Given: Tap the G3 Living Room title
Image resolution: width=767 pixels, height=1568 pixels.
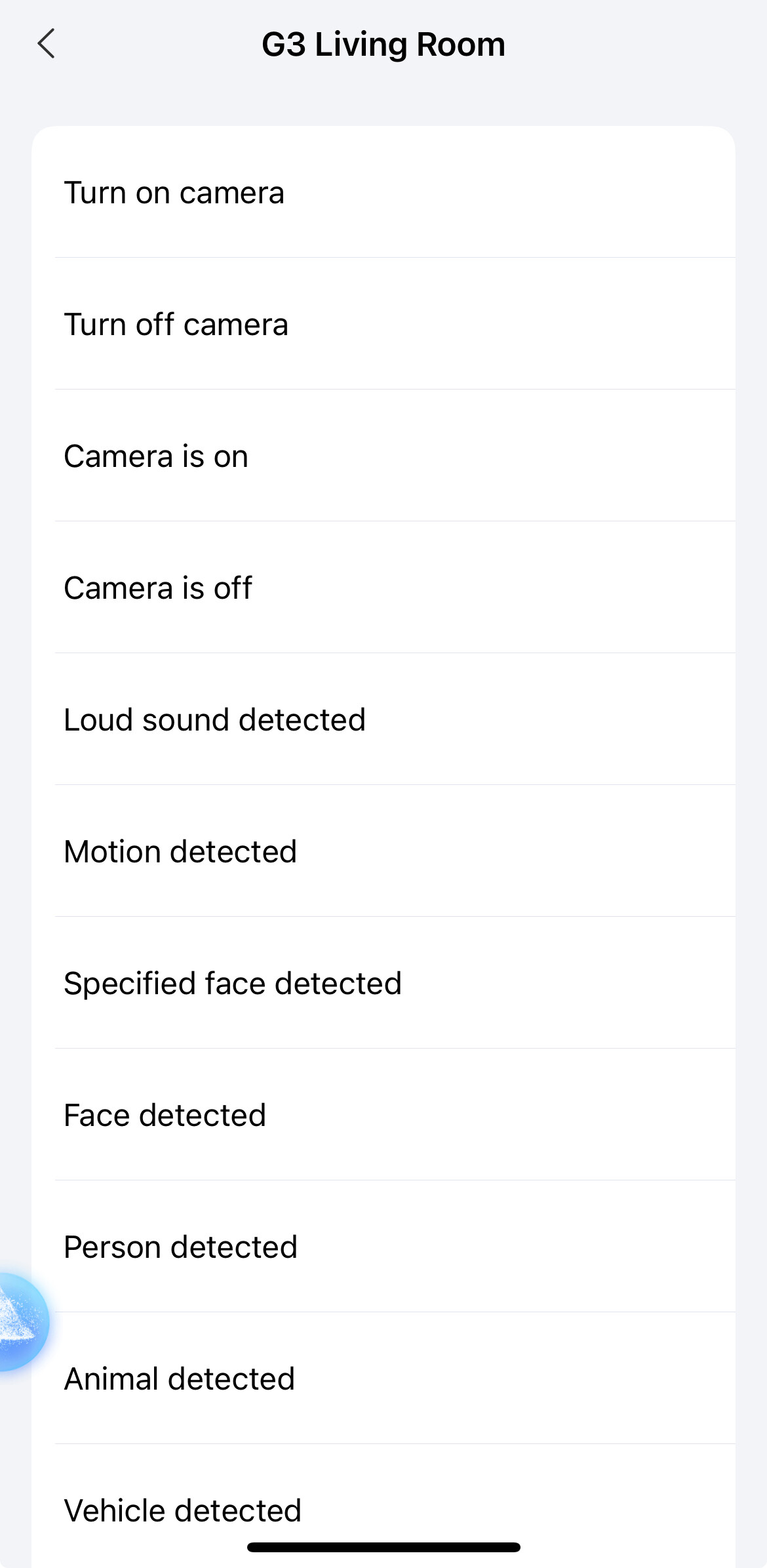Looking at the screenshot, I should [383, 45].
